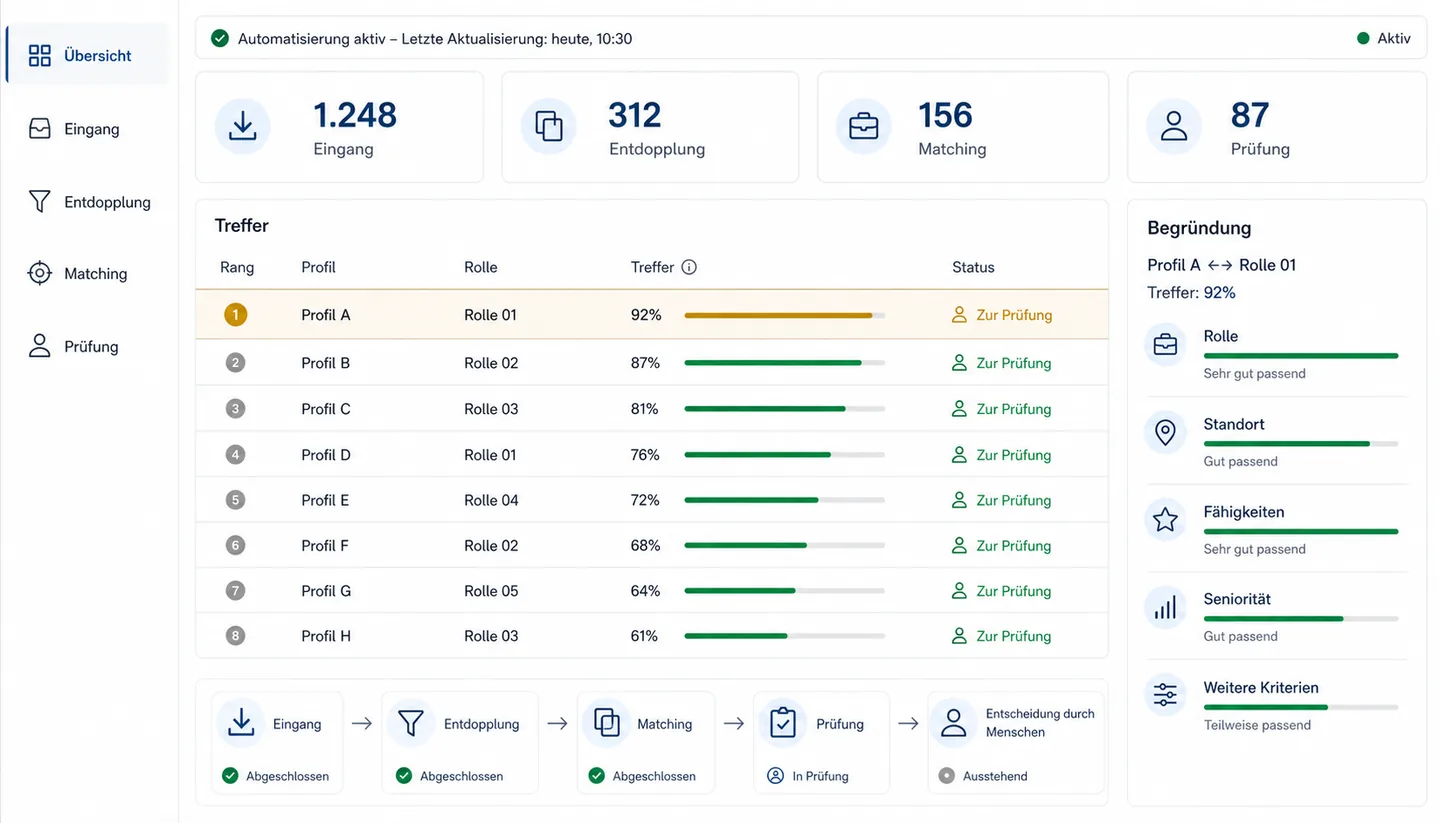The width and height of the screenshot is (1440, 823).
Task: Click the 87 Prüfung count
Action: tap(1250, 115)
